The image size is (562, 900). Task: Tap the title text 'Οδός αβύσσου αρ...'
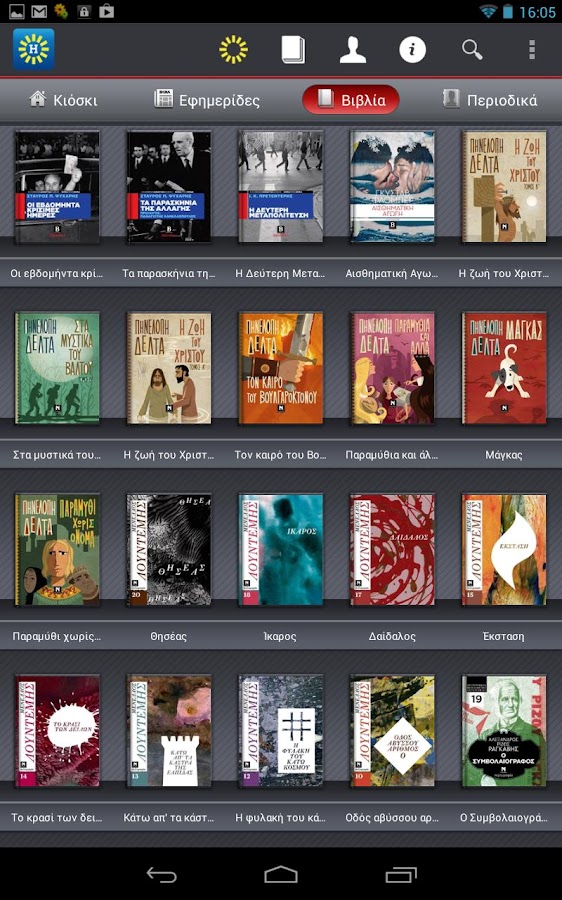click(x=392, y=818)
